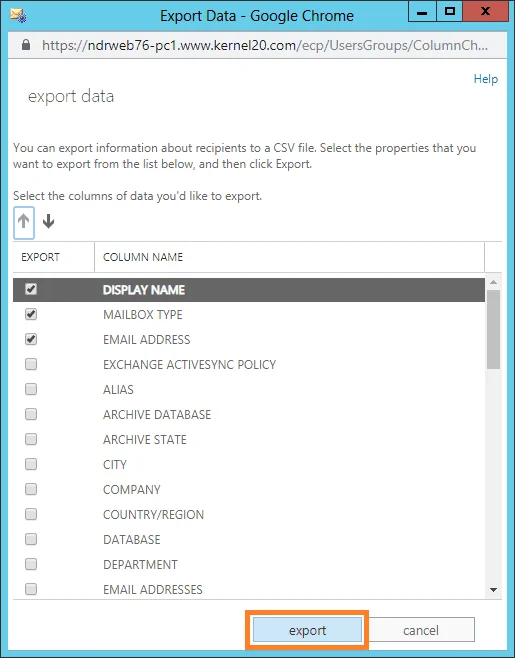Check the Alias checkbox
Image resolution: width=515 pixels, height=658 pixels.
31,389
